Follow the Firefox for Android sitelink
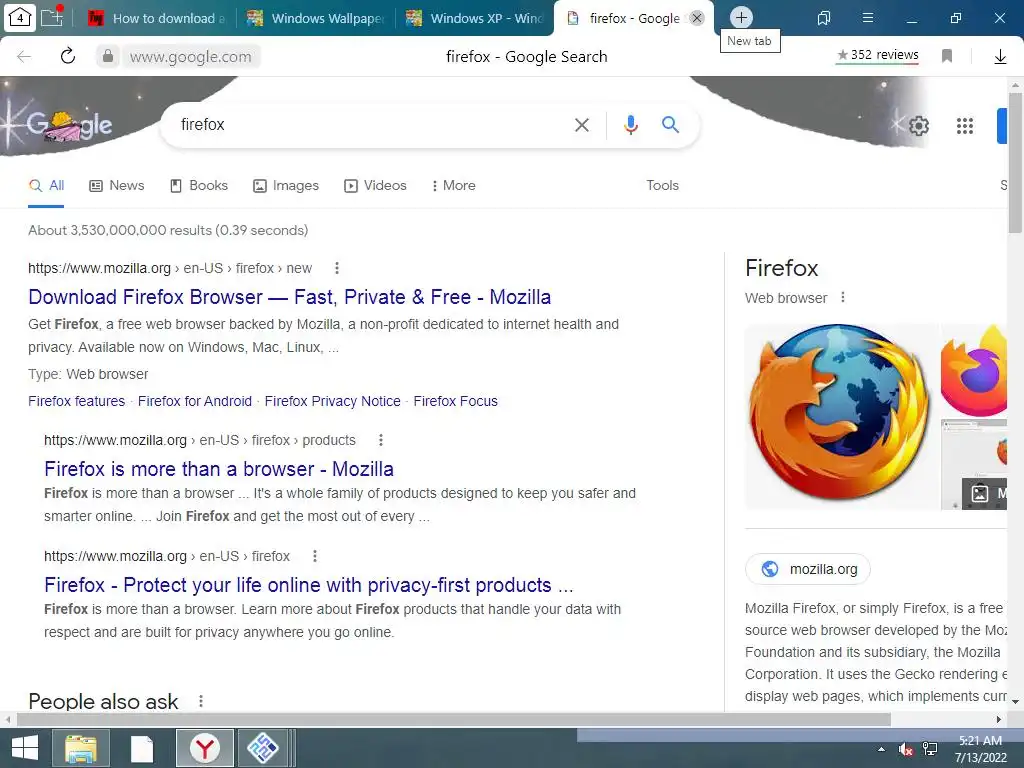 pos(195,401)
